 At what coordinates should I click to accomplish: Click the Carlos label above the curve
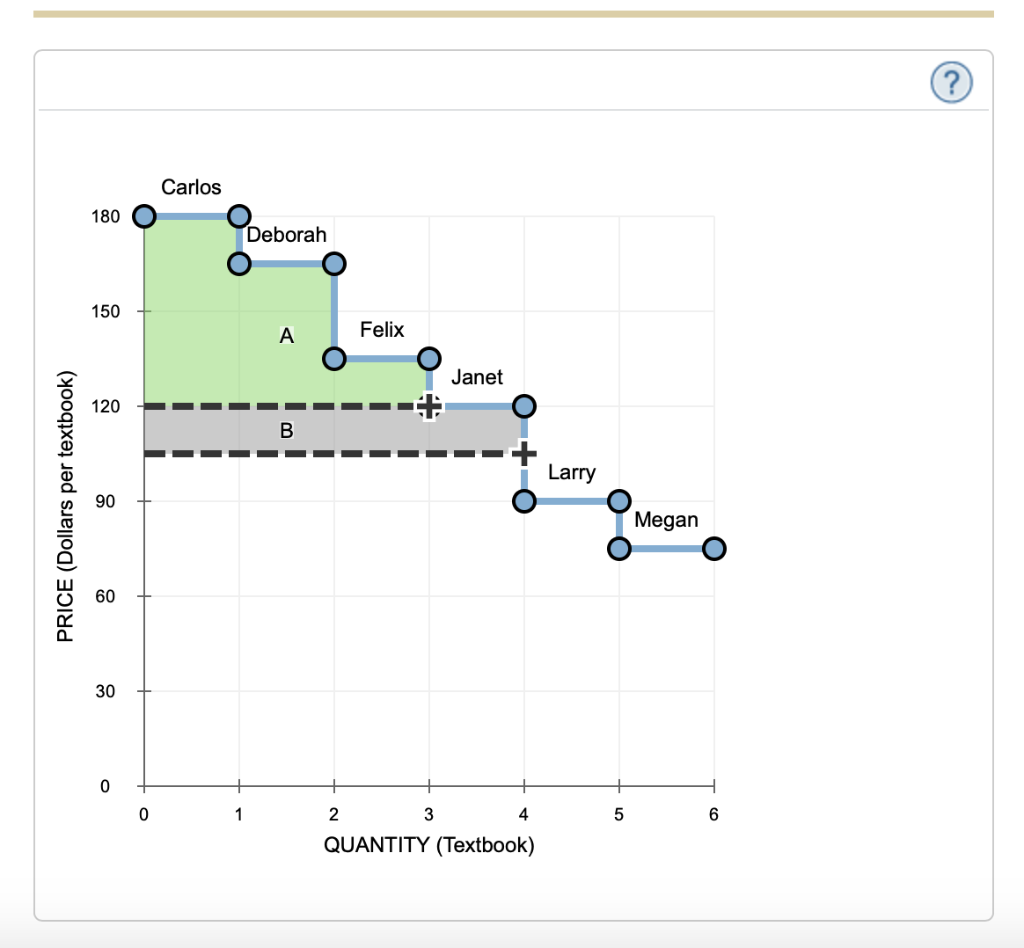pyautogui.click(x=191, y=187)
